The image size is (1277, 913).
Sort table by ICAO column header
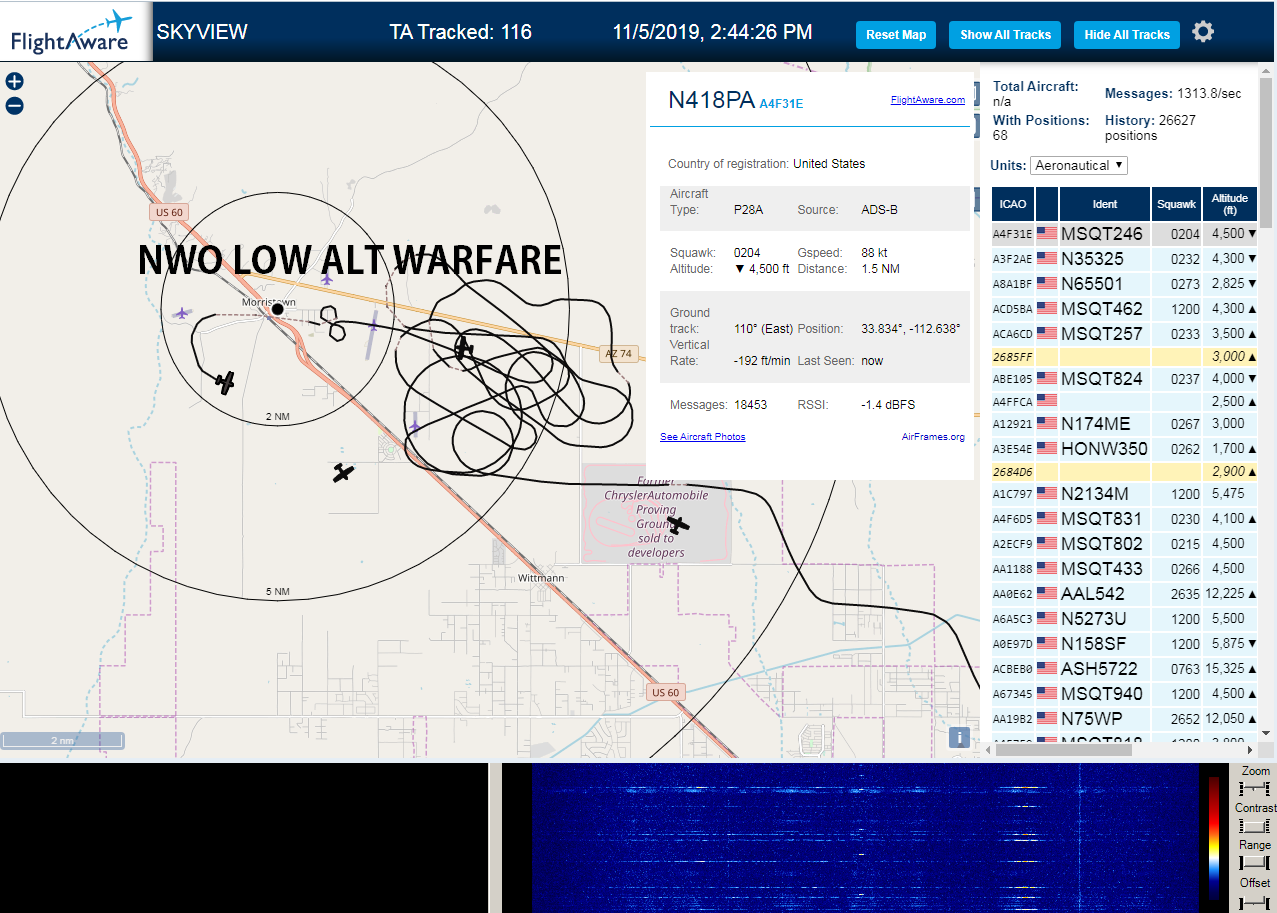click(x=1013, y=204)
